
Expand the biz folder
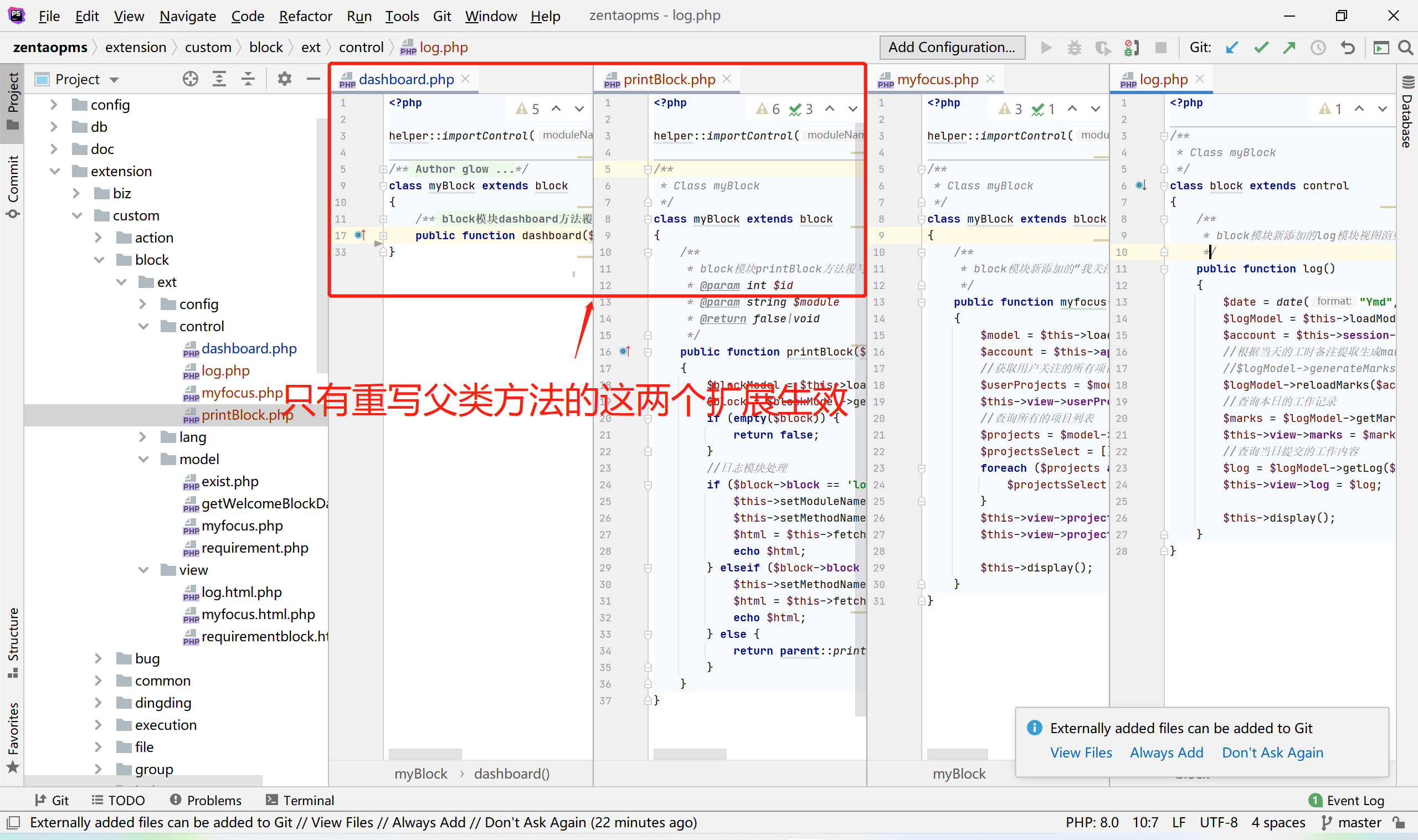coord(76,193)
